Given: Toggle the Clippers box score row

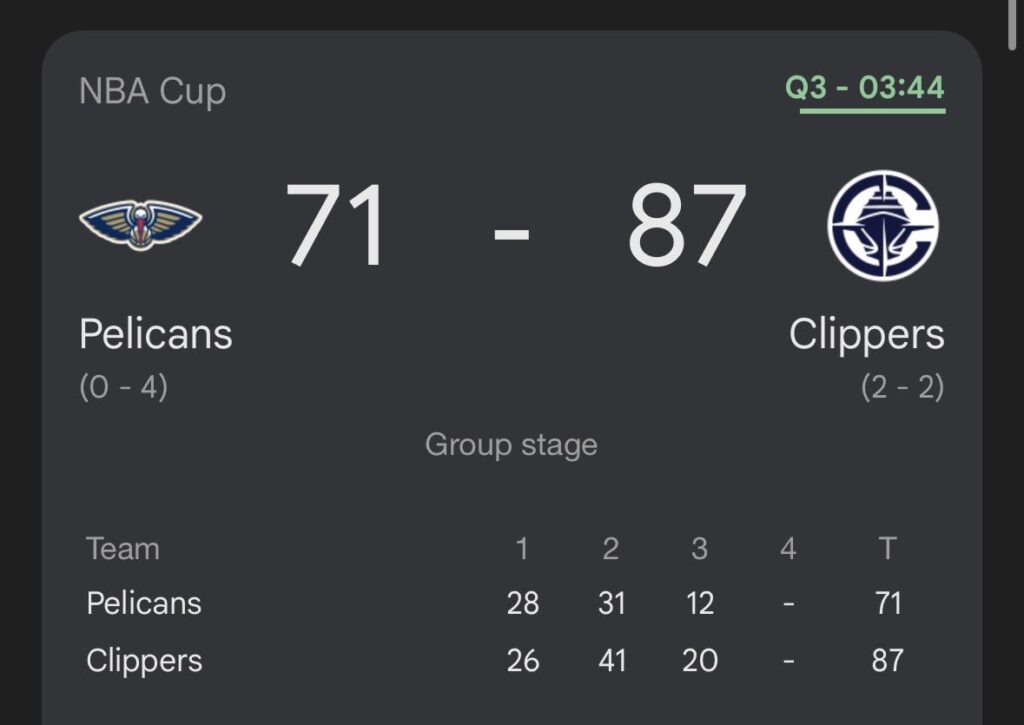Looking at the screenshot, I should tap(500, 660).
